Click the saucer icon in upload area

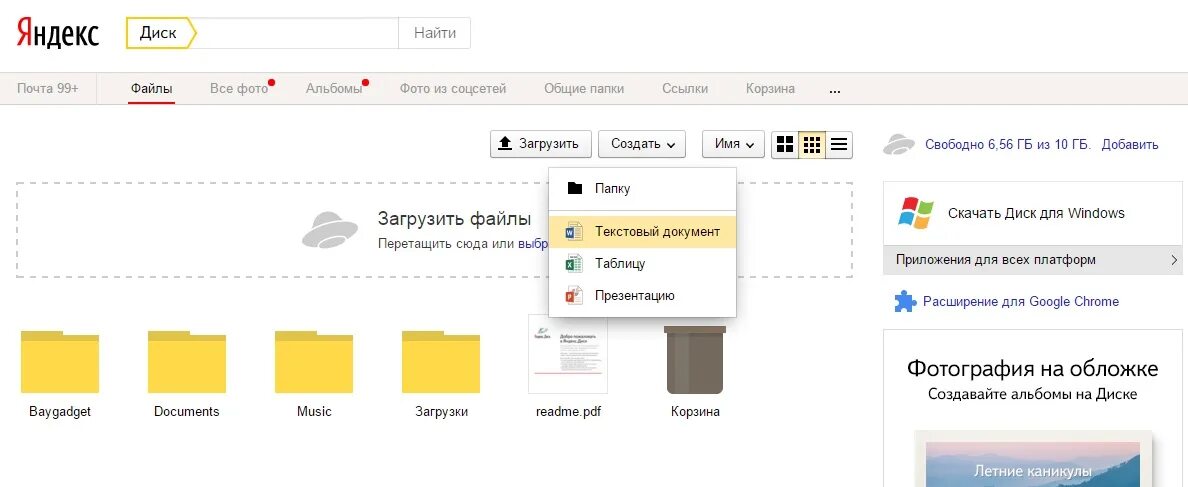coord(330,229)
